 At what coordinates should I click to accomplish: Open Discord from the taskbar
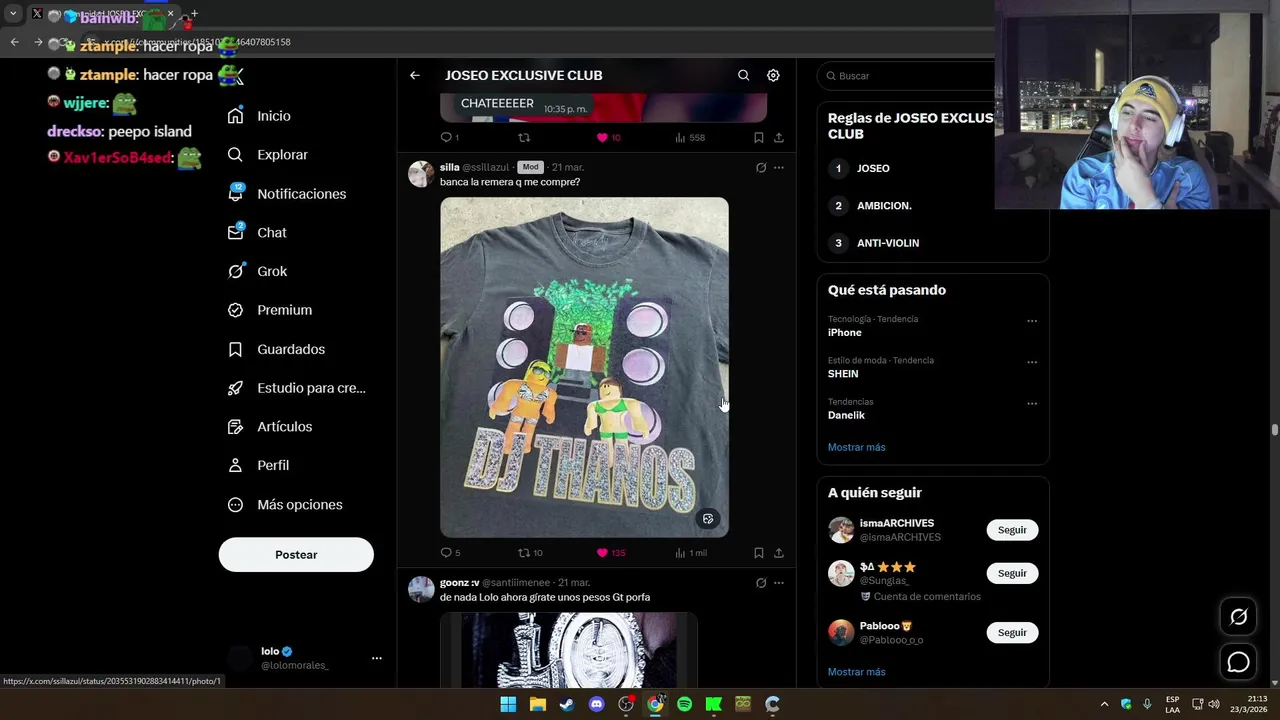tap(597, 704)
